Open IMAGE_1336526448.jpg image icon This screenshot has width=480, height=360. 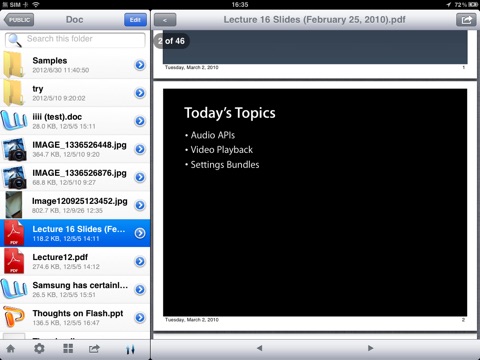coord(14,149)
